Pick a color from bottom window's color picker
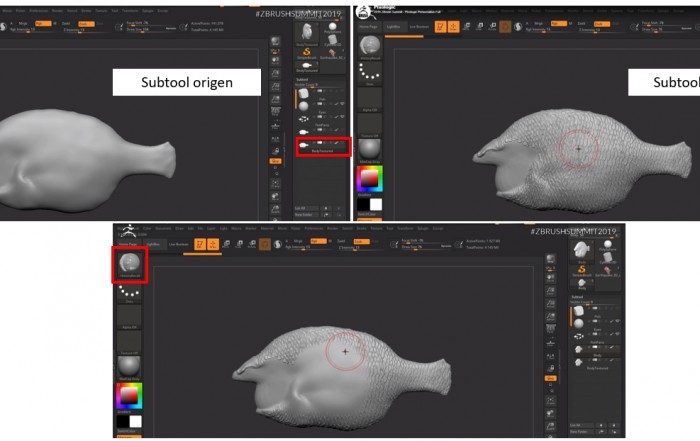 130,396
